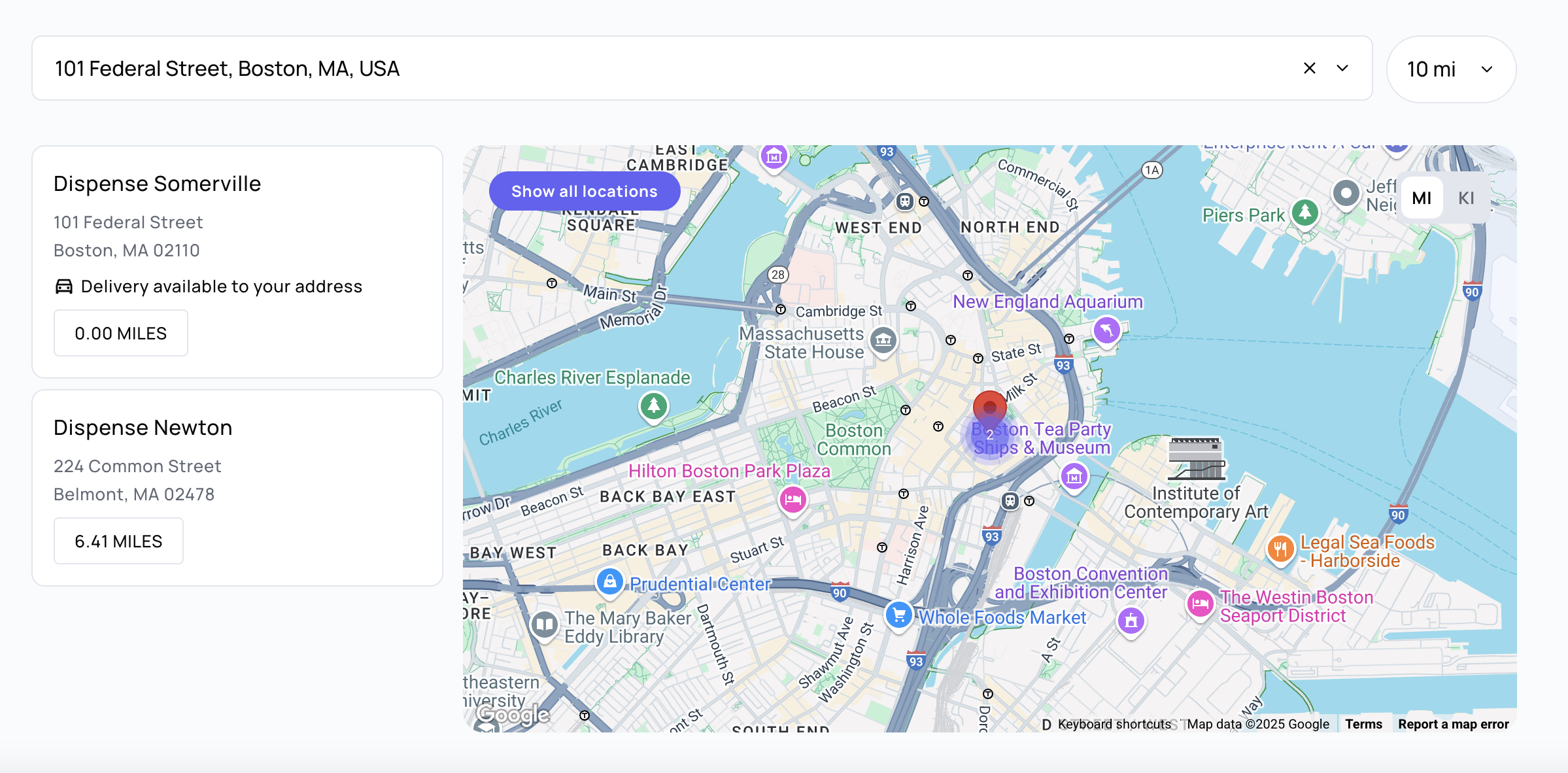
Task: Click the 6.41 MILES distance badge
Action: [118, 541]
